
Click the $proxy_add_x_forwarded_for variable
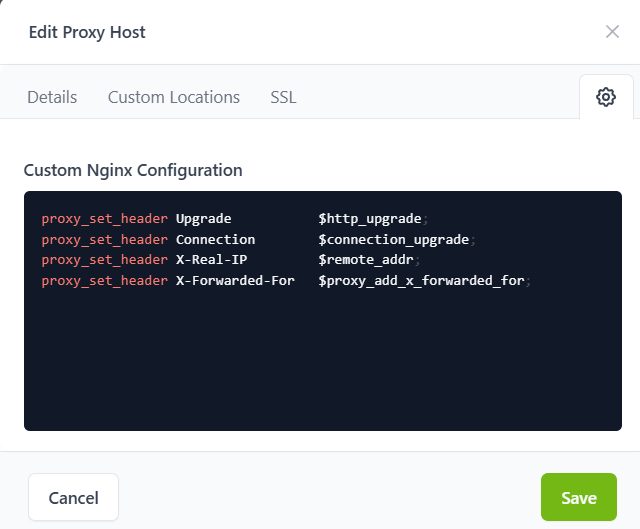(x=421, y=281)
